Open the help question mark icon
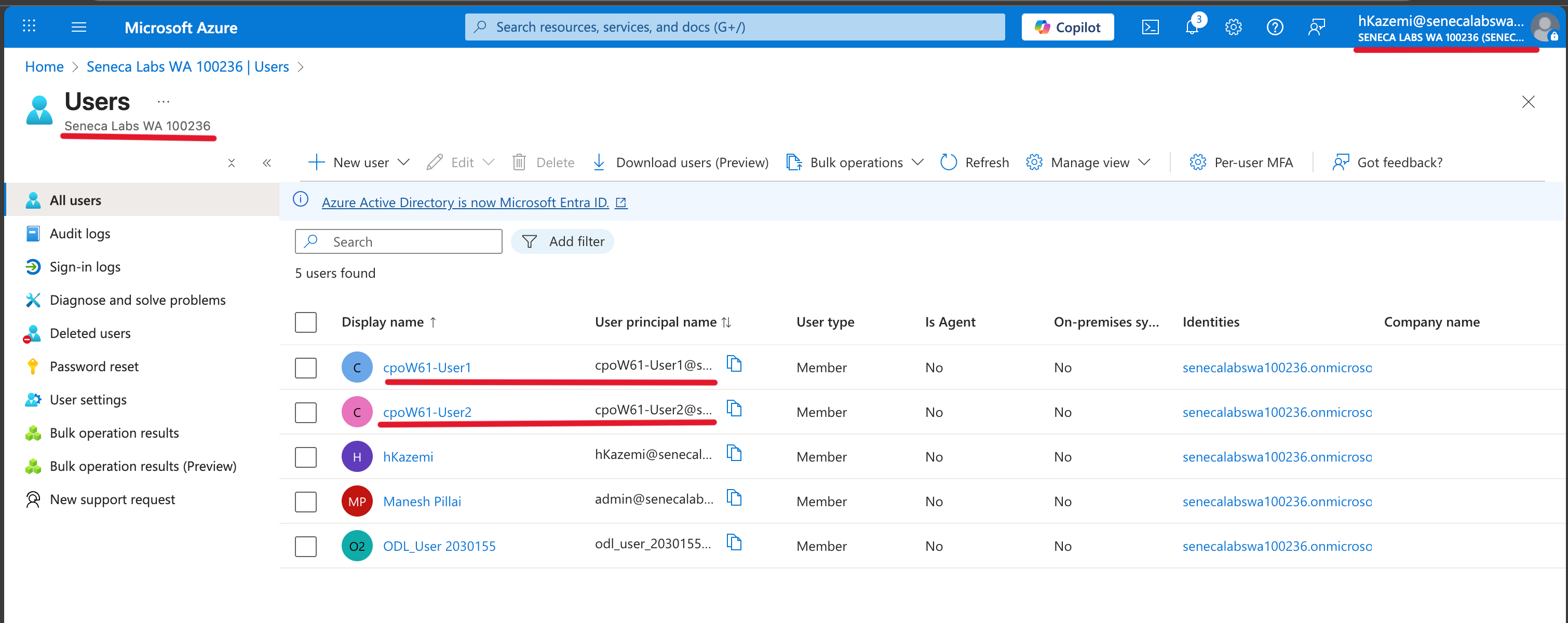1568x623 pixels. [1275, 27]
